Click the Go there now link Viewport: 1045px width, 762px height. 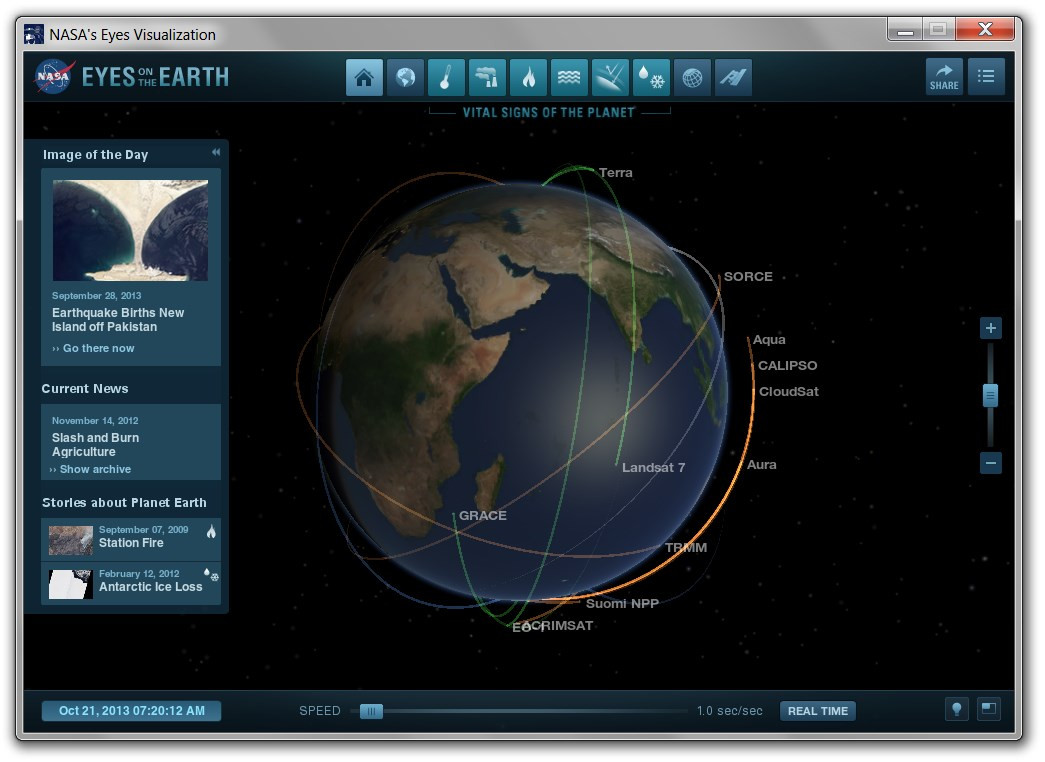[x=93, y=349]
